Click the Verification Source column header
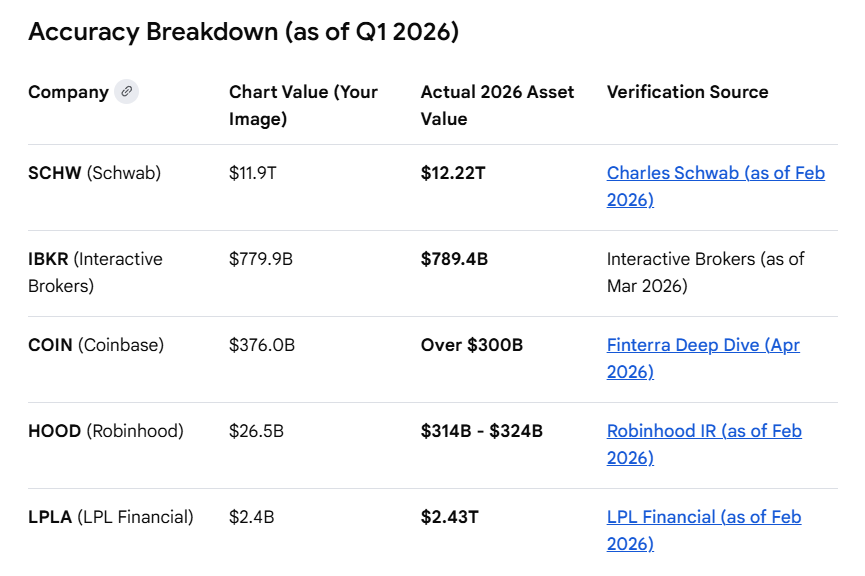This screenshot has width=865, height=576. pos(687,92)
